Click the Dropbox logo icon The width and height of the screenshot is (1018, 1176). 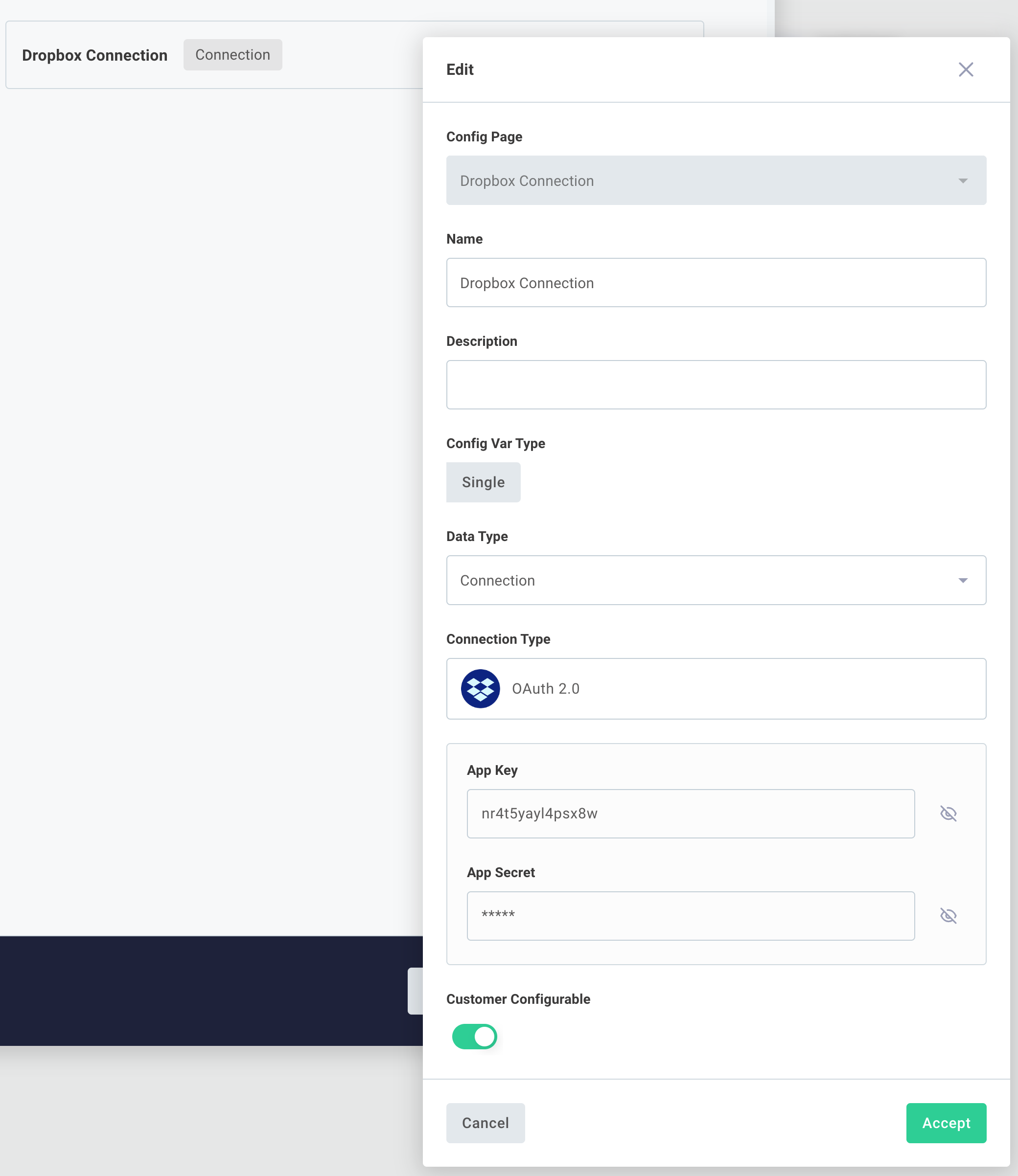coord(480,689)
